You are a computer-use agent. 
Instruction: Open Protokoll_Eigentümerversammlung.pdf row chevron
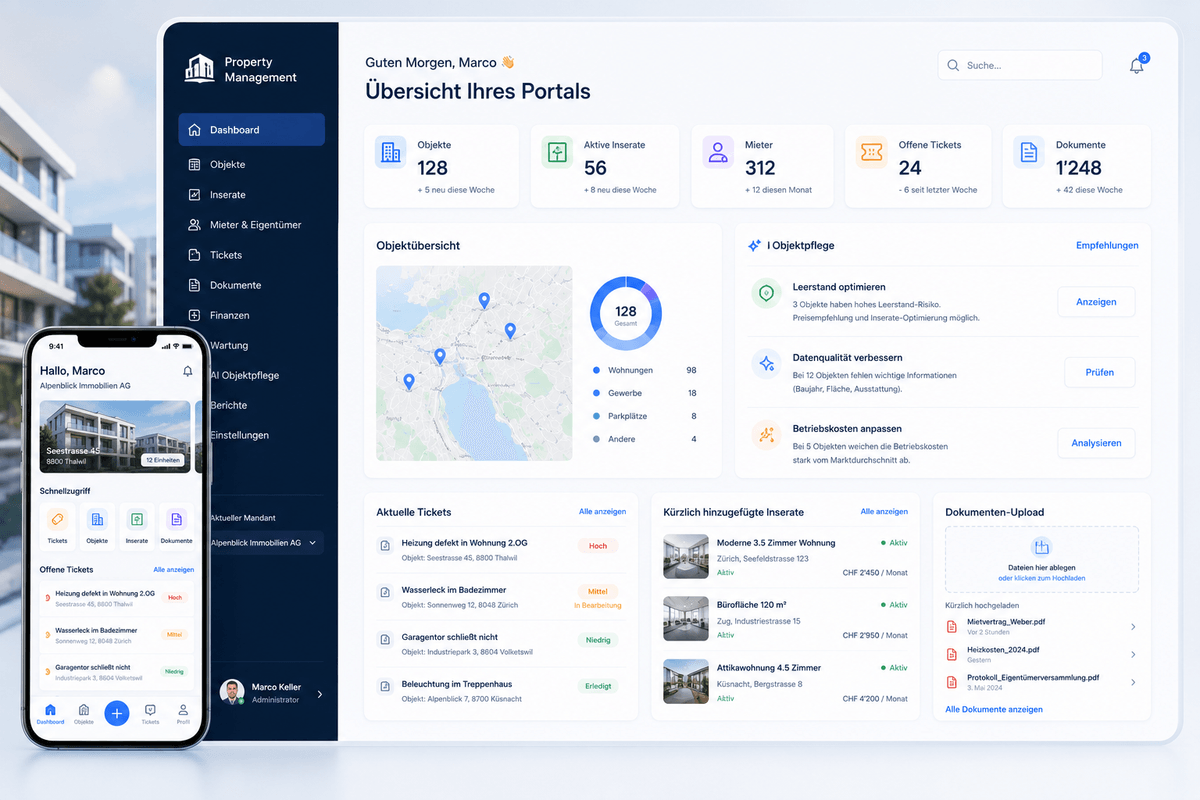(x=1133, y=682)
